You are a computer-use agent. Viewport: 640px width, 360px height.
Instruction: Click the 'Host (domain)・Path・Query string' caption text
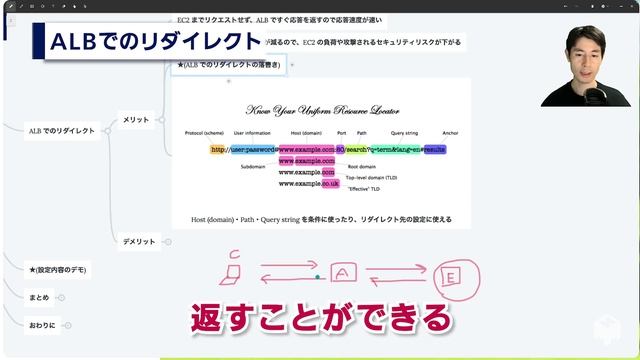click(x=321, y=220)
